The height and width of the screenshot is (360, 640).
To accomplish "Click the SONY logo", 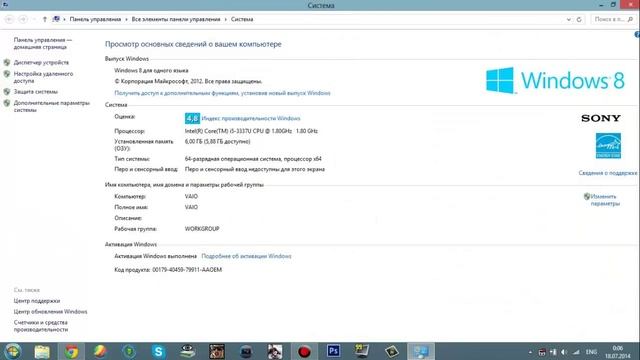I will [601, 118].
